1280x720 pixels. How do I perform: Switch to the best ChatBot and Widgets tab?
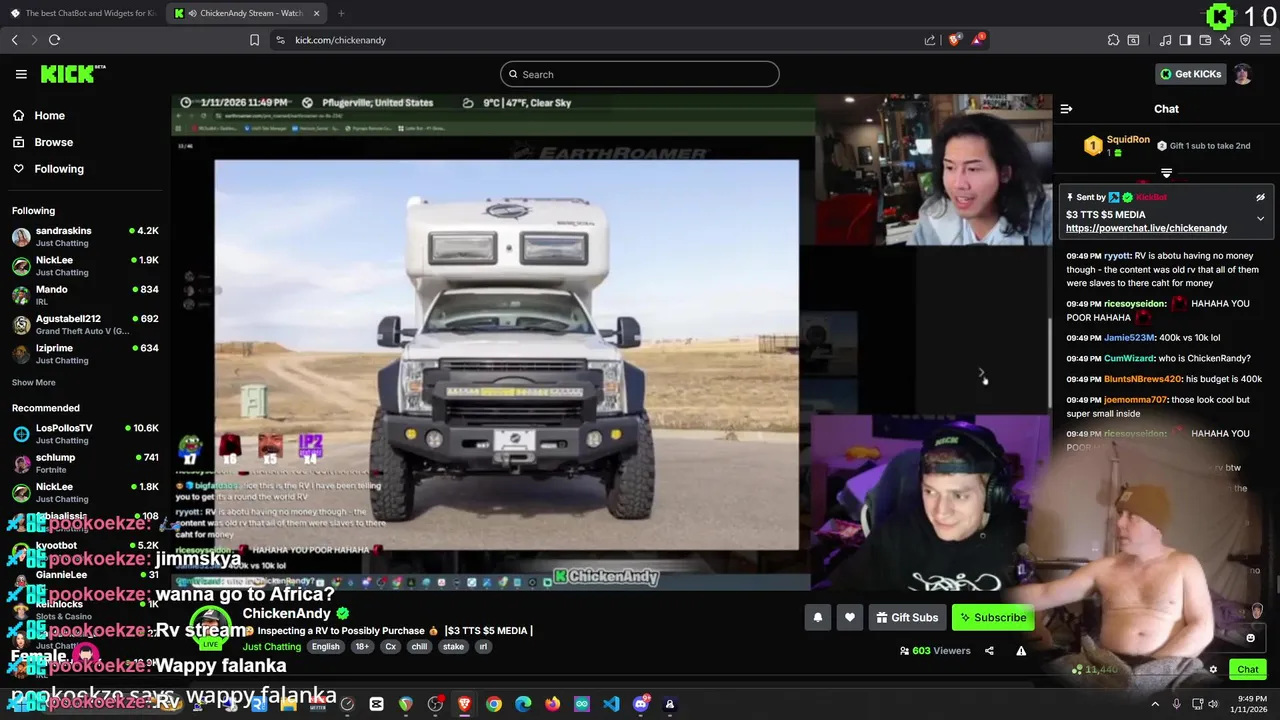coord(82,13)
